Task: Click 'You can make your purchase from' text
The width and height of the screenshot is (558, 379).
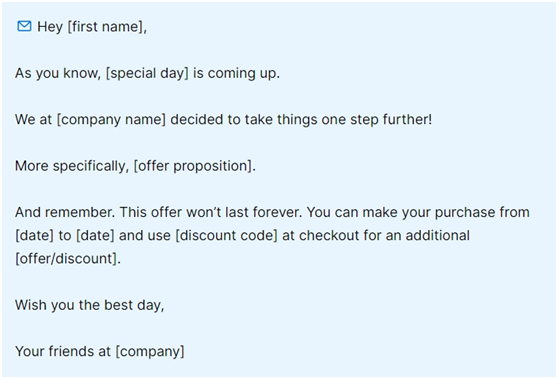Action: [x=418, y=212]
